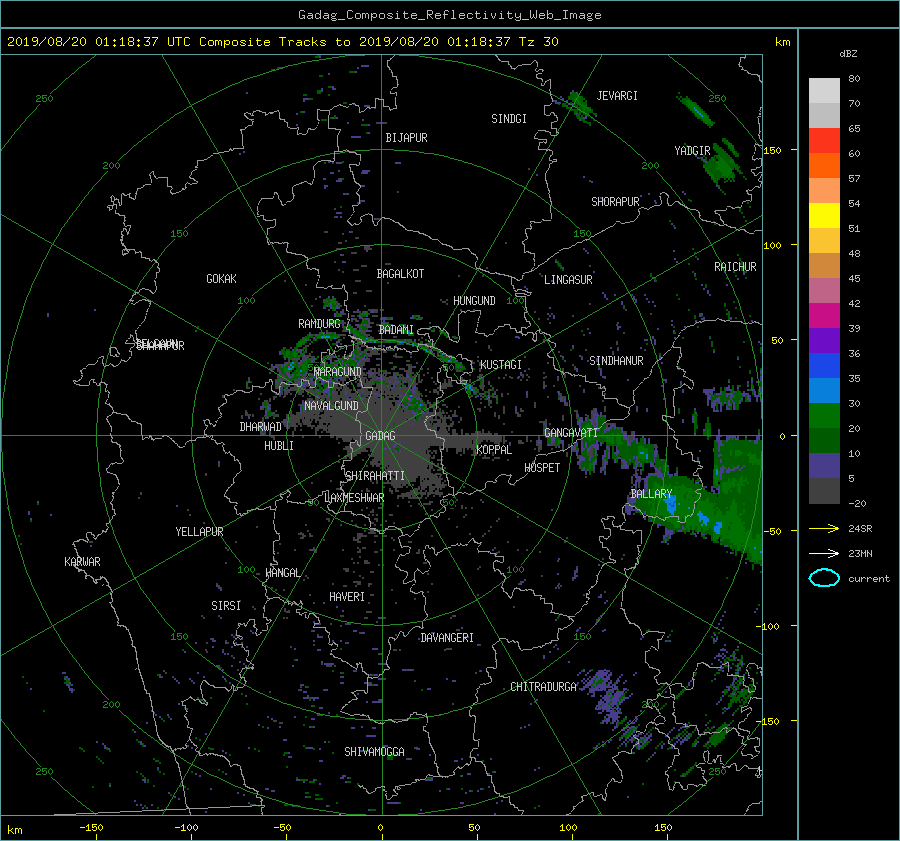Click the KOPPAL city label

(x=494, y=450)
